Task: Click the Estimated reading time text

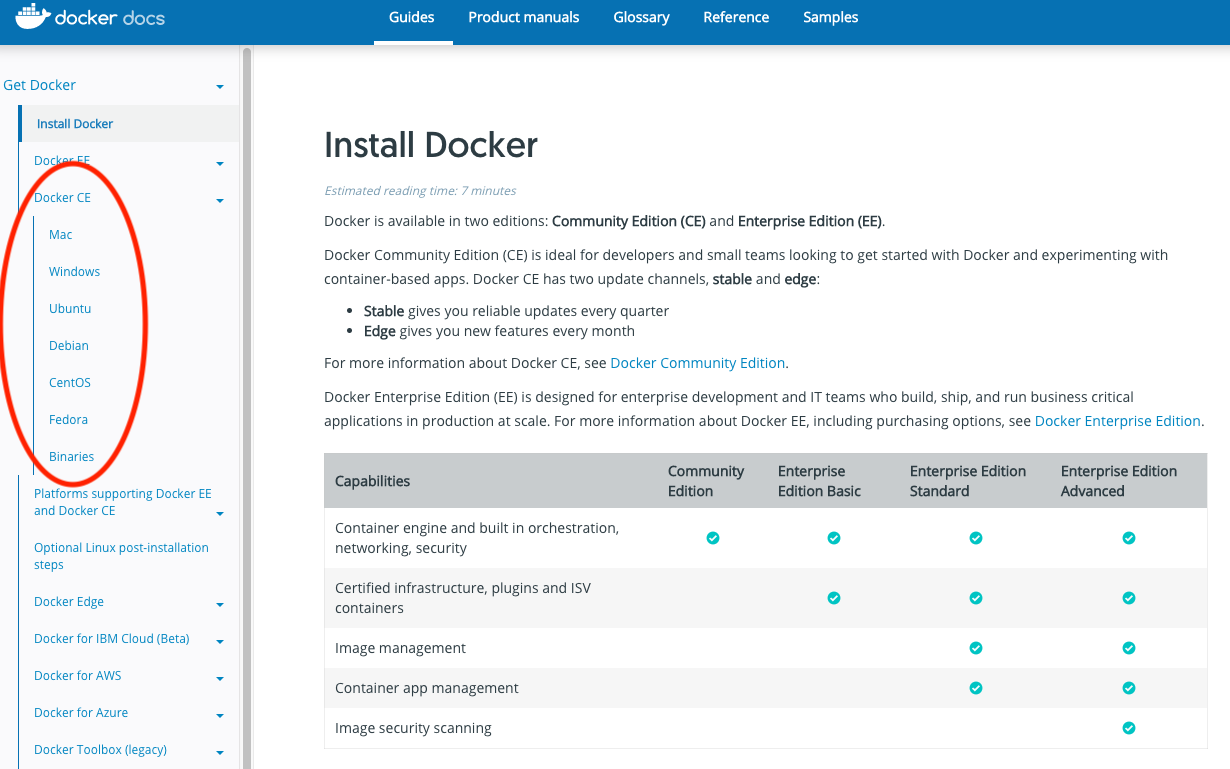Action: [x=420, y=190]
